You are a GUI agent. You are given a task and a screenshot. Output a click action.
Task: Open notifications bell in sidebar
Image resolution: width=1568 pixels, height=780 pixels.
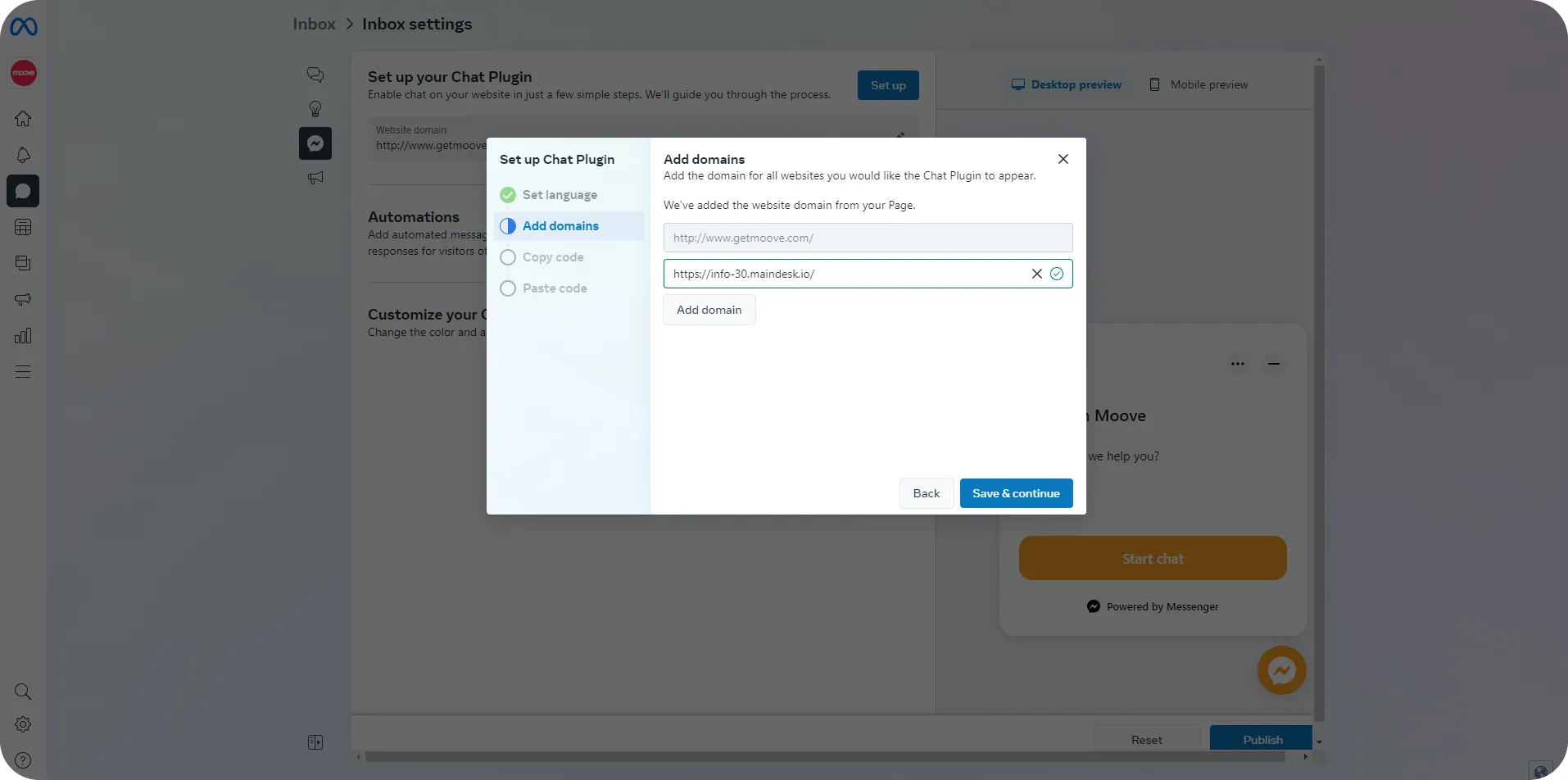tap(23, 154)
